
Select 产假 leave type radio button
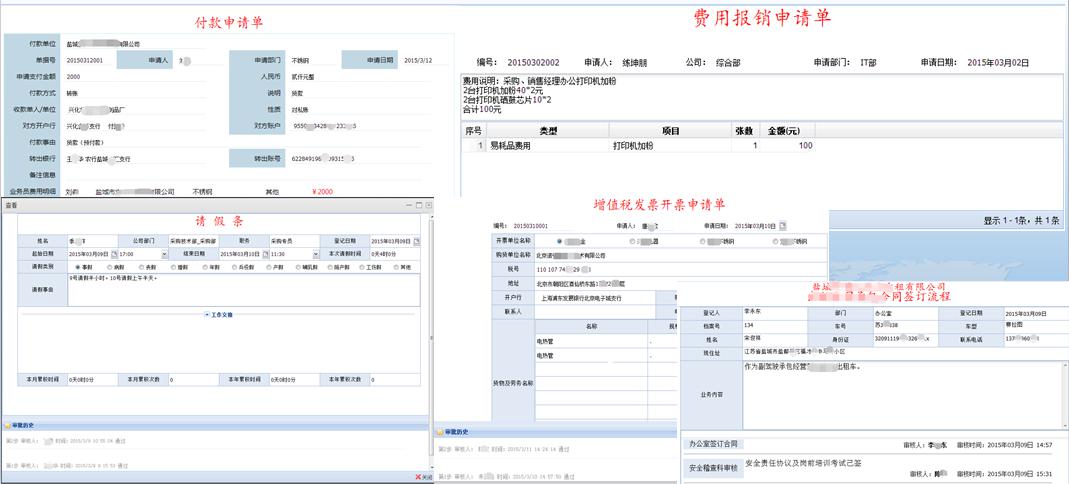(269, 267)
